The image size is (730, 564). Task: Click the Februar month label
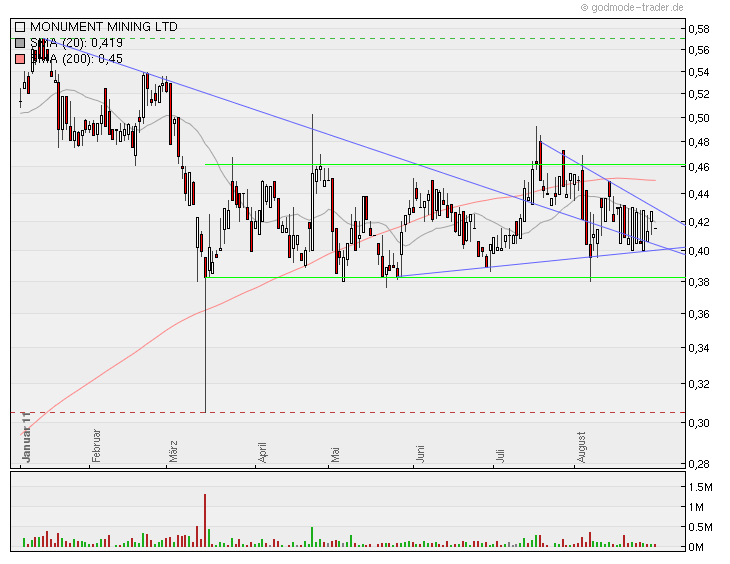[96, 446]
